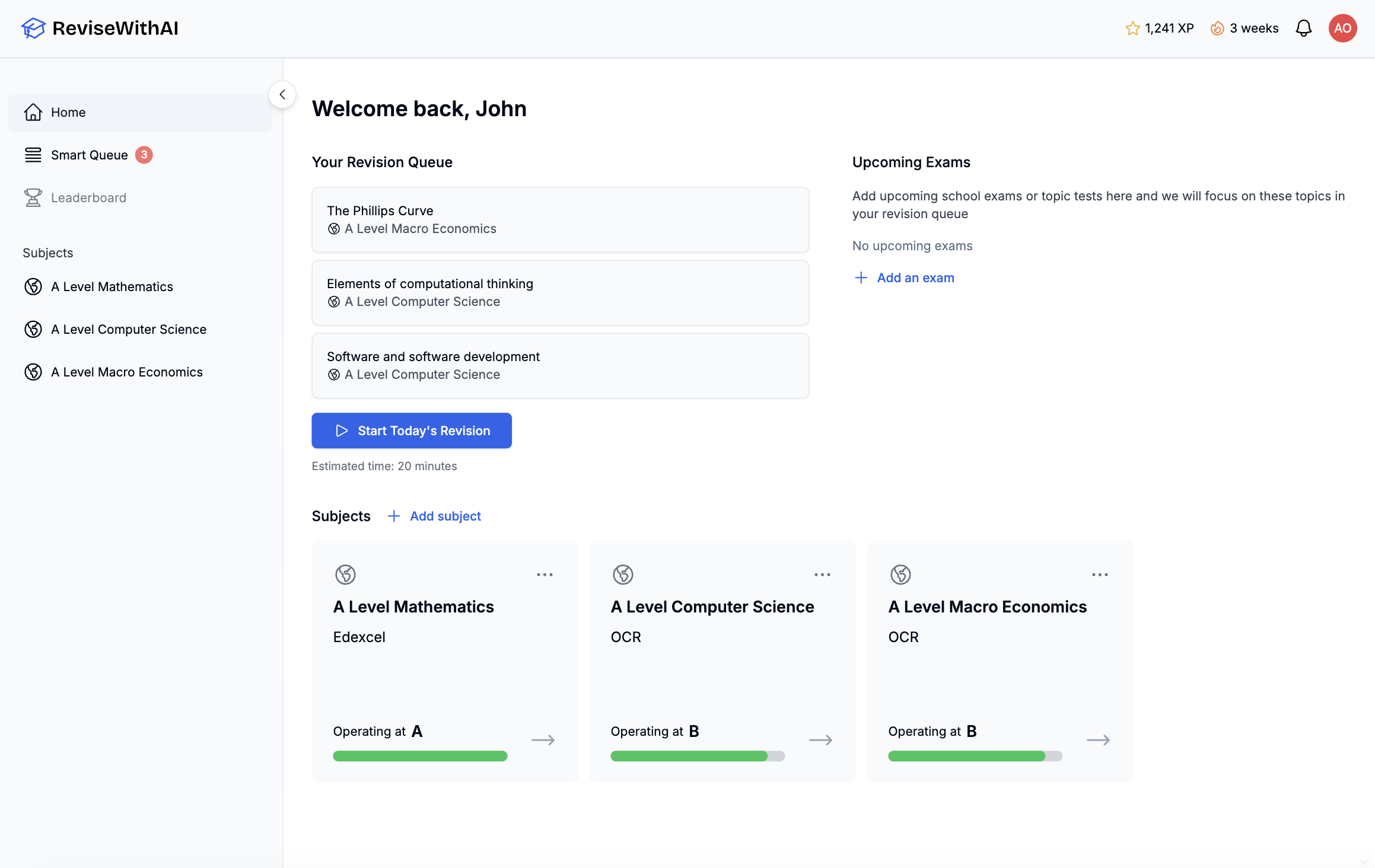Start Today's Revision

pos(412,430)
